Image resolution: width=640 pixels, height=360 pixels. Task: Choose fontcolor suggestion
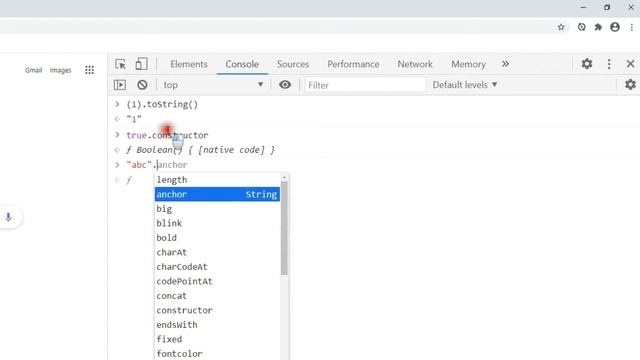tap(217, 353)
